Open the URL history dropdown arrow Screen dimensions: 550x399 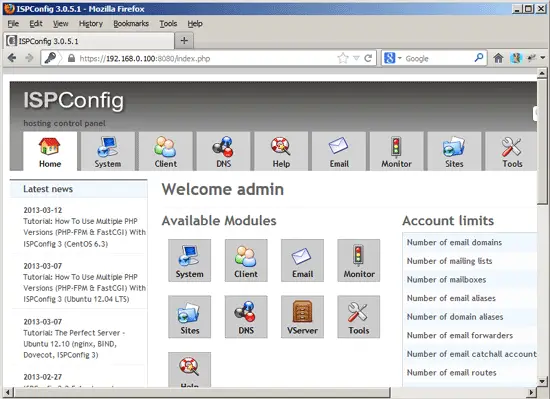pyautogui.click(x=356, y=58)
